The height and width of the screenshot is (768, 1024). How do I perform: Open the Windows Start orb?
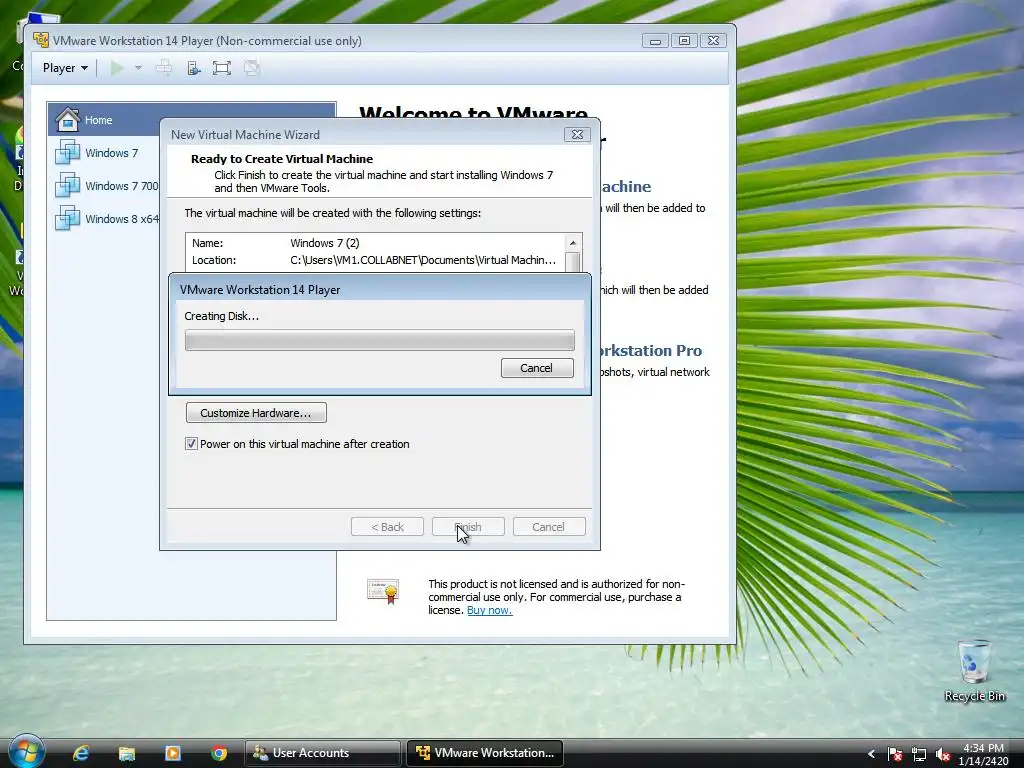[25, 751]
